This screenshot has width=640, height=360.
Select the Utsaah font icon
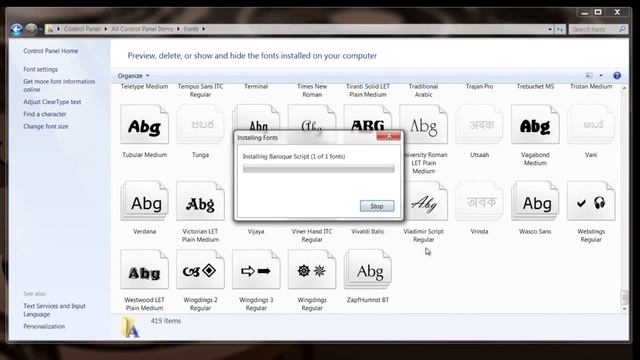tap(479, 124)
